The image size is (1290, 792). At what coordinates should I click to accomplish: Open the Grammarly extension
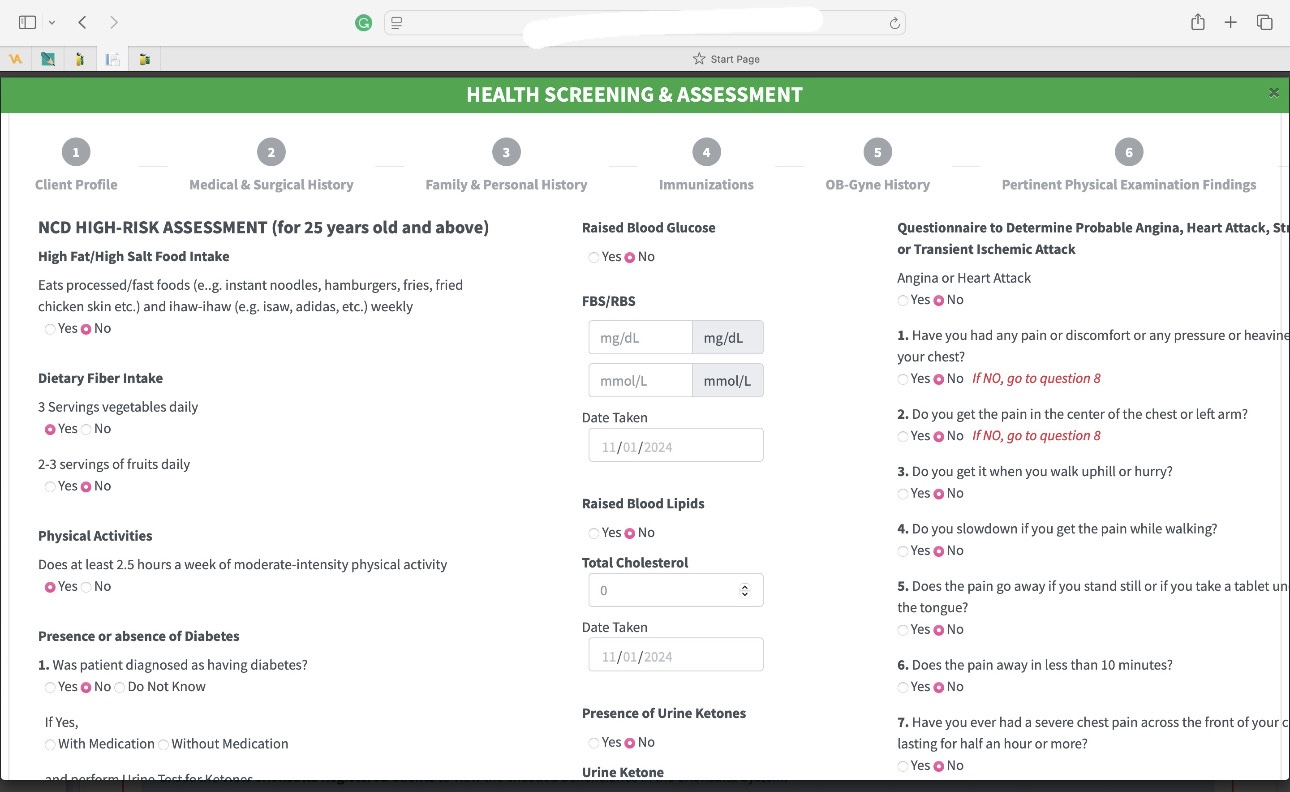(364, 23)
